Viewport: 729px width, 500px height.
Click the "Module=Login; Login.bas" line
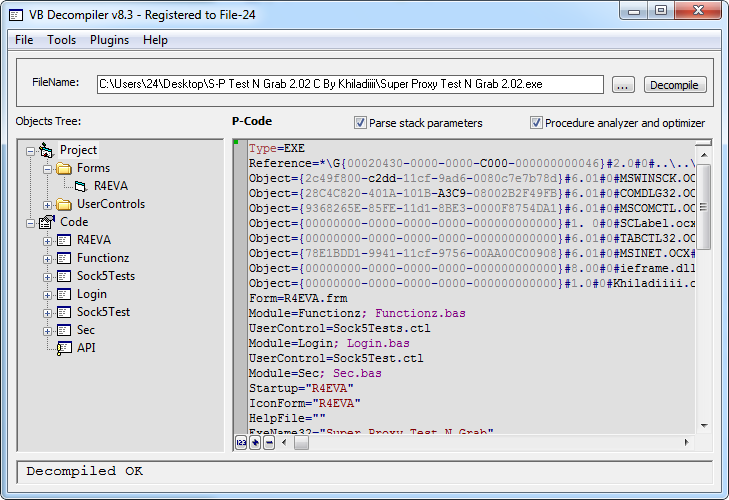coord(329,343)
